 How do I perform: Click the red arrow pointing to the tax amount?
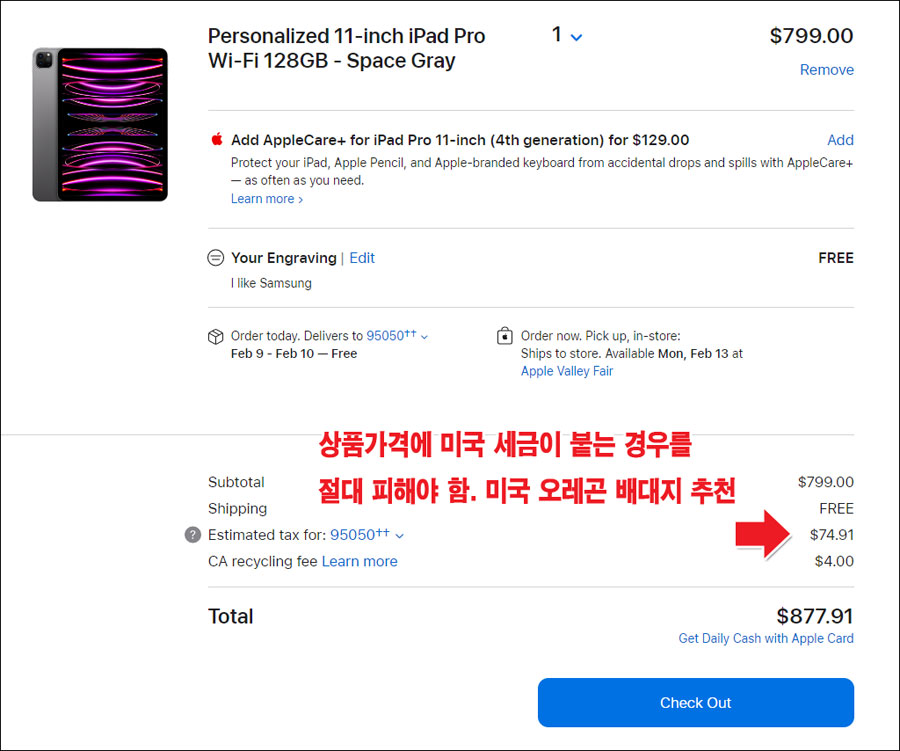[763, 533]
